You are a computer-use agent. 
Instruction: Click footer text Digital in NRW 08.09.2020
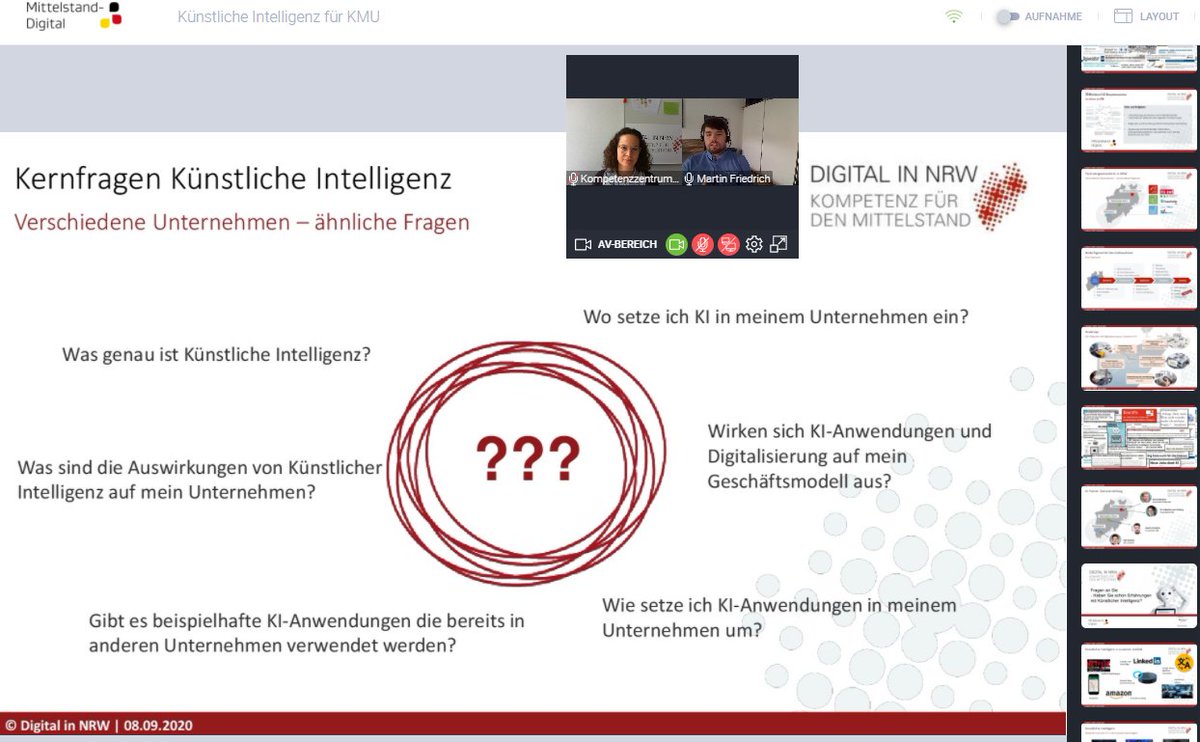[x=98, y=726]
